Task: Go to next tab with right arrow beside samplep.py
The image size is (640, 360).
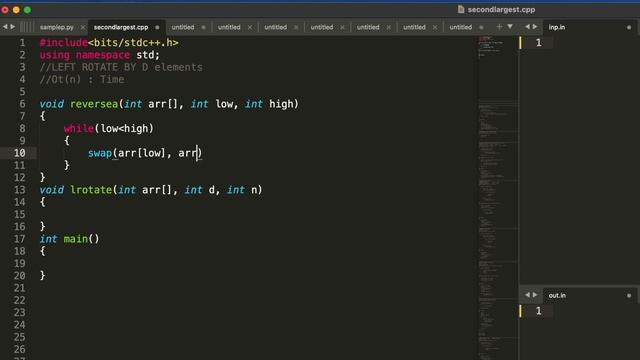Action: [x=13, y=27]
